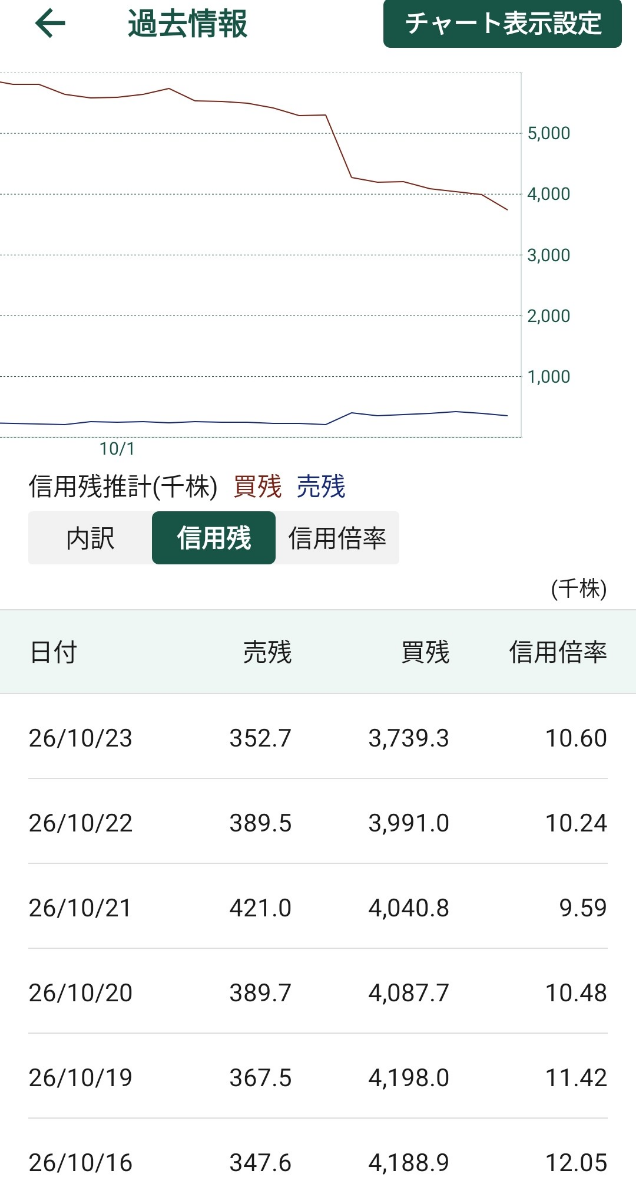Click the 3,739.3 買残 value
Image resolution: width=636 pixels, height=1200 pixels.
pos(408,738)
